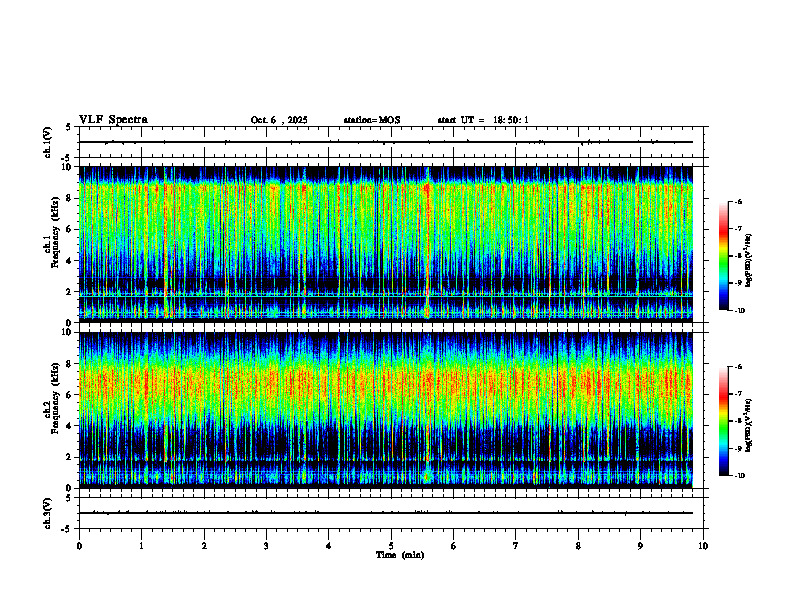Click the "0" tick on the Time axis
Screen dimensions: 792x612
(79, 546)
